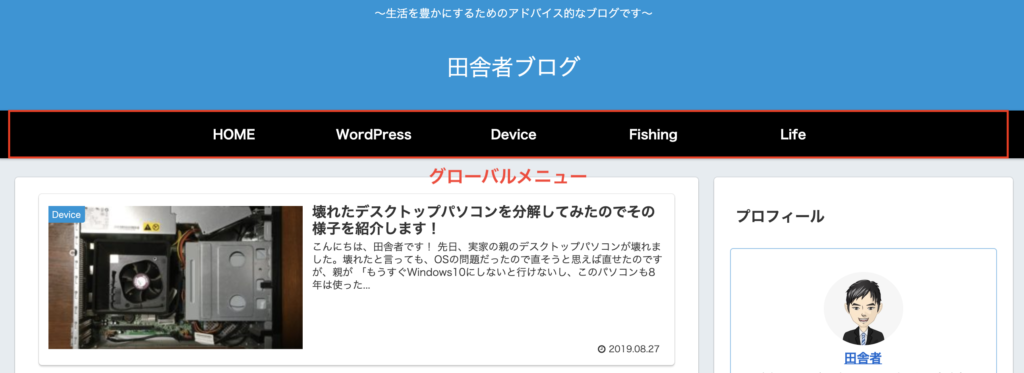Image resolution: width=1024 pixels, height=373 pixels.
Task: Click the プロフィール sidebar heading
Action: point(780,216)
